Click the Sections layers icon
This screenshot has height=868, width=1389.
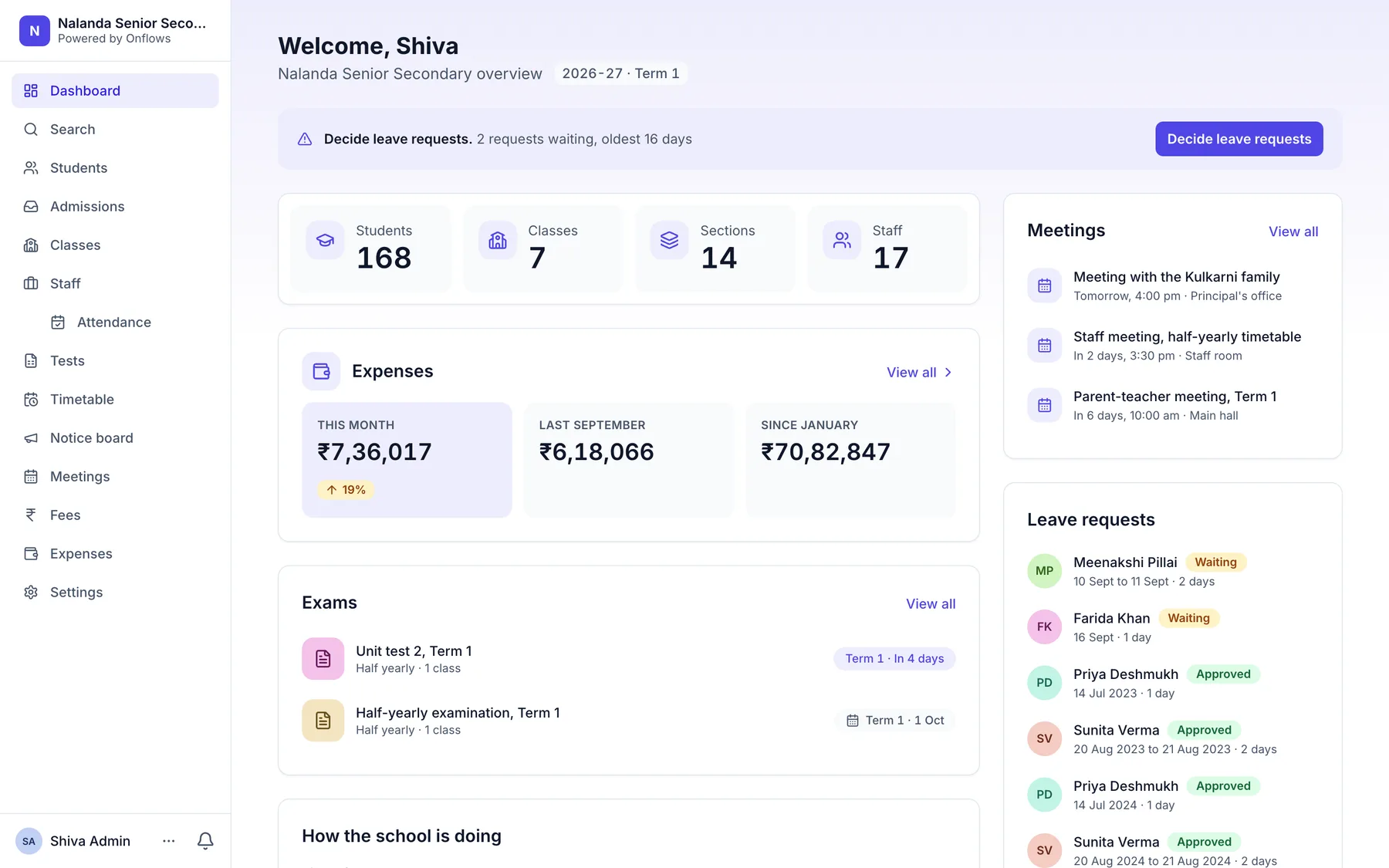click(669, 240)
